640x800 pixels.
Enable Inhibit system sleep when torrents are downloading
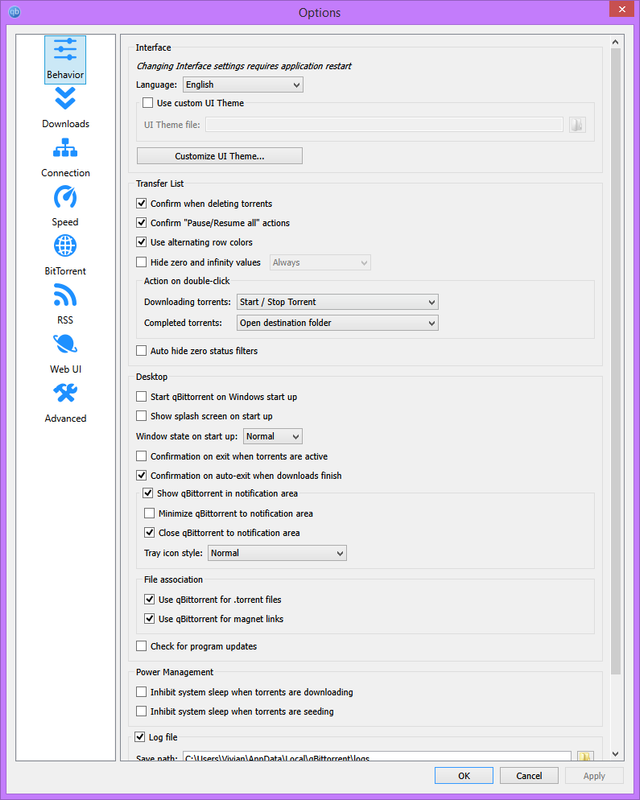pyautogui.click(x=141, y=692)
